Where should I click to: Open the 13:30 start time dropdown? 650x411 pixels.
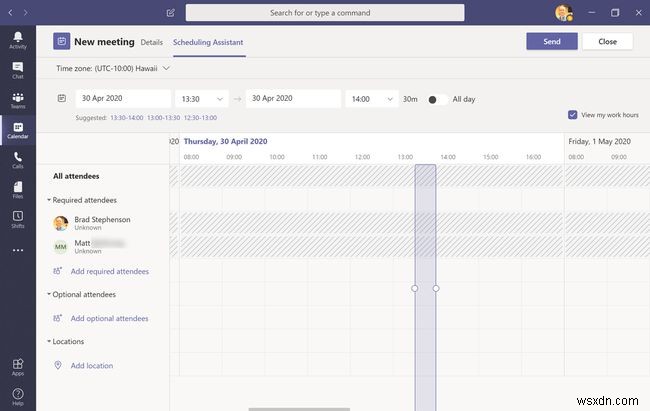click(x=202, y=99)
